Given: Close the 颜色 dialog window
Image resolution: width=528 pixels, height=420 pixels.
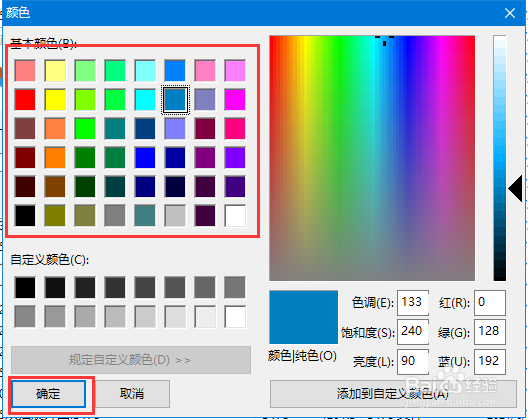Looking at the screenshot, I should point(510,13).
